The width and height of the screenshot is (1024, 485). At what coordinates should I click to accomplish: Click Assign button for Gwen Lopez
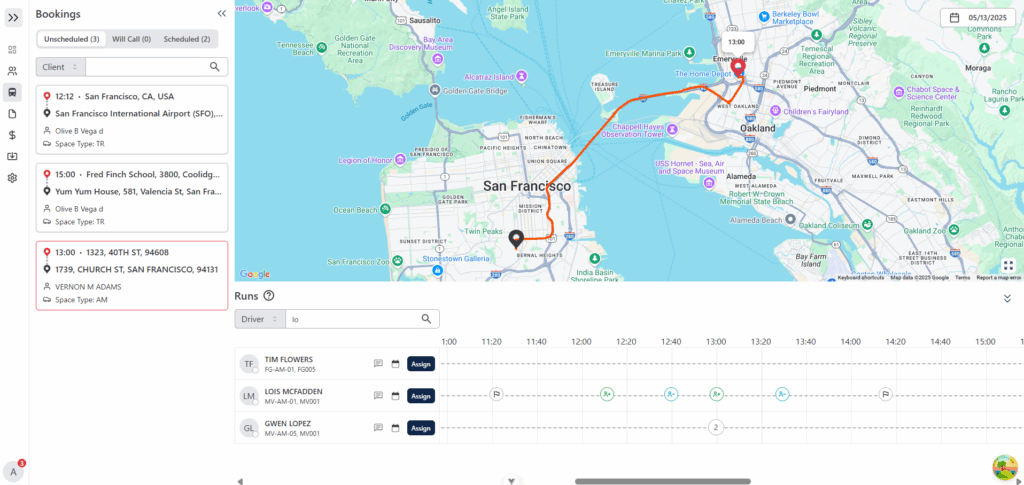(421, 428)
